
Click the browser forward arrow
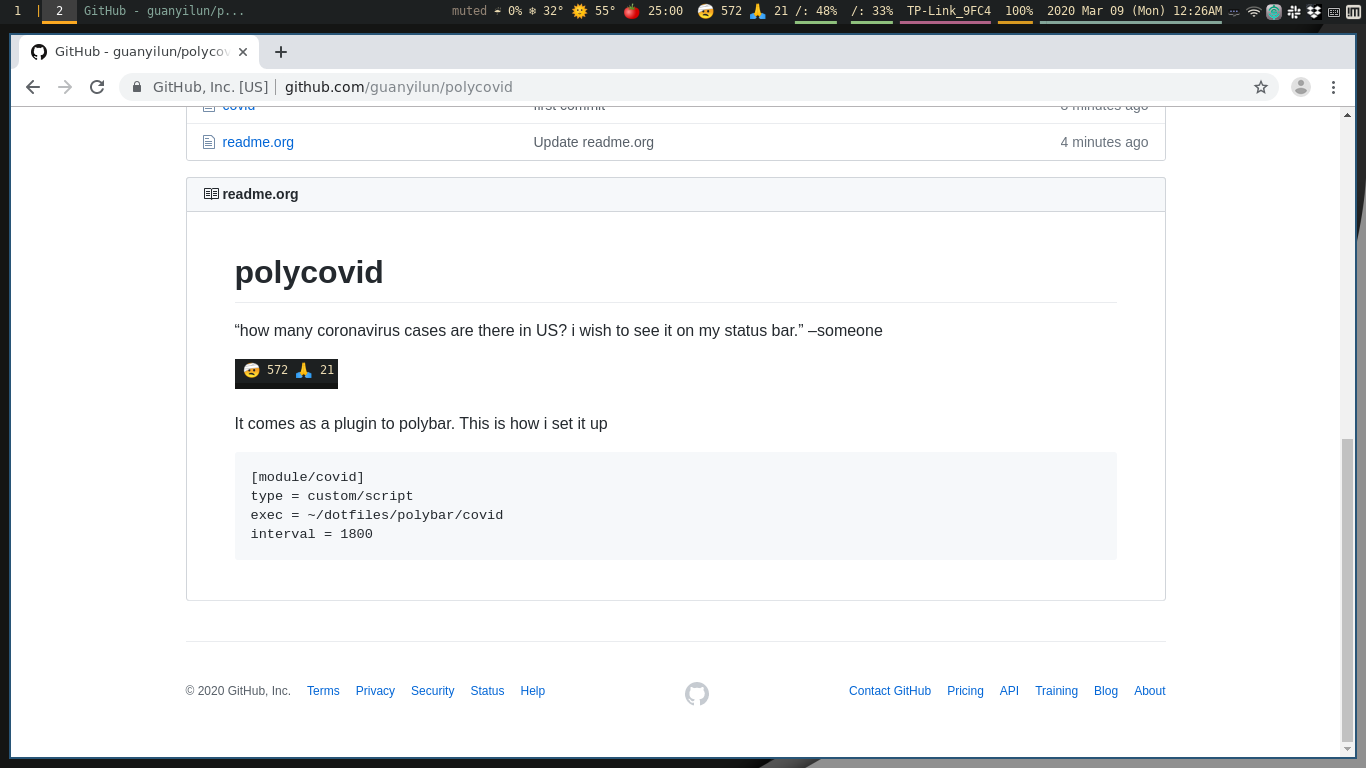coord(65,87)
